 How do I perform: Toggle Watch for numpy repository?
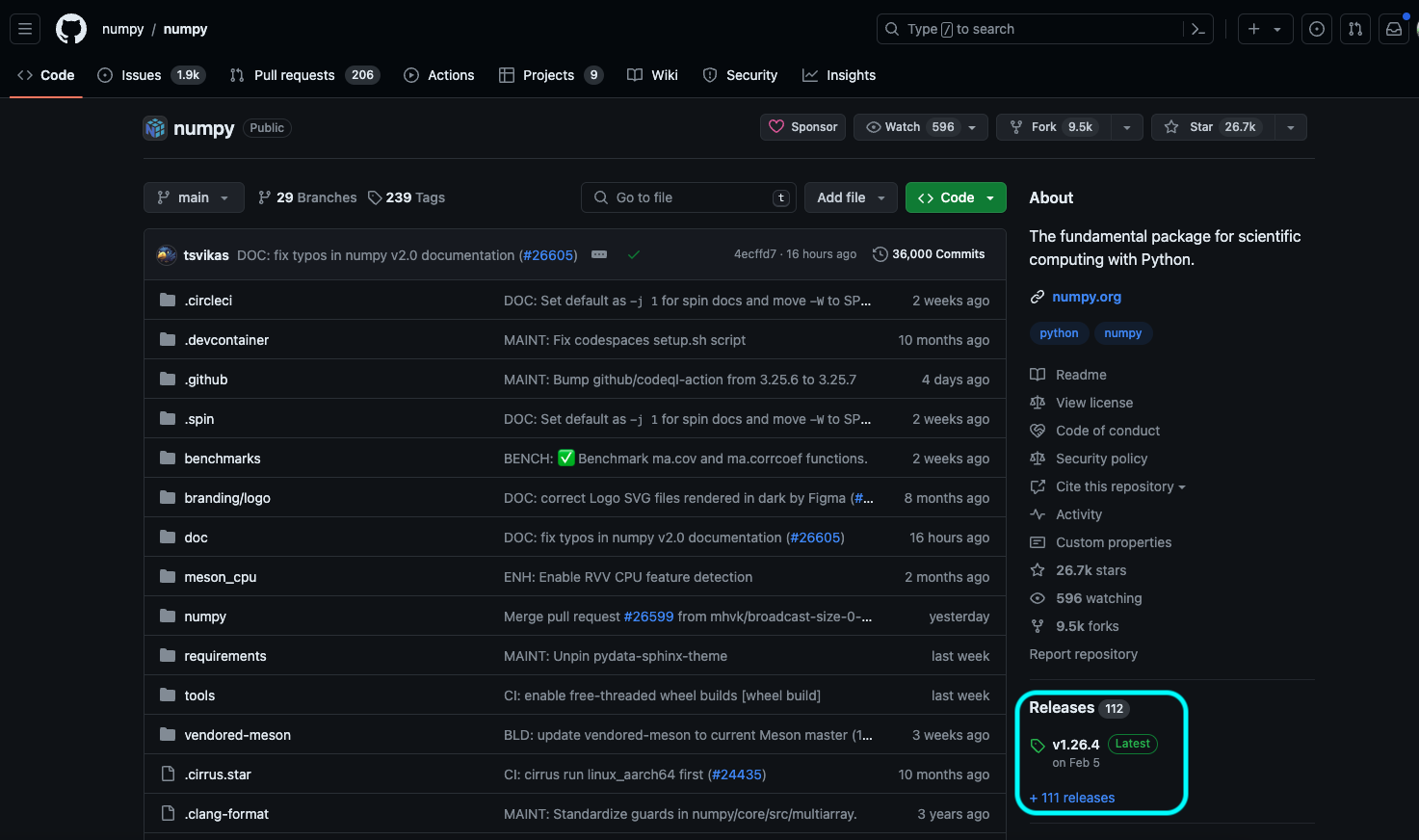click(x=910, y=127)
